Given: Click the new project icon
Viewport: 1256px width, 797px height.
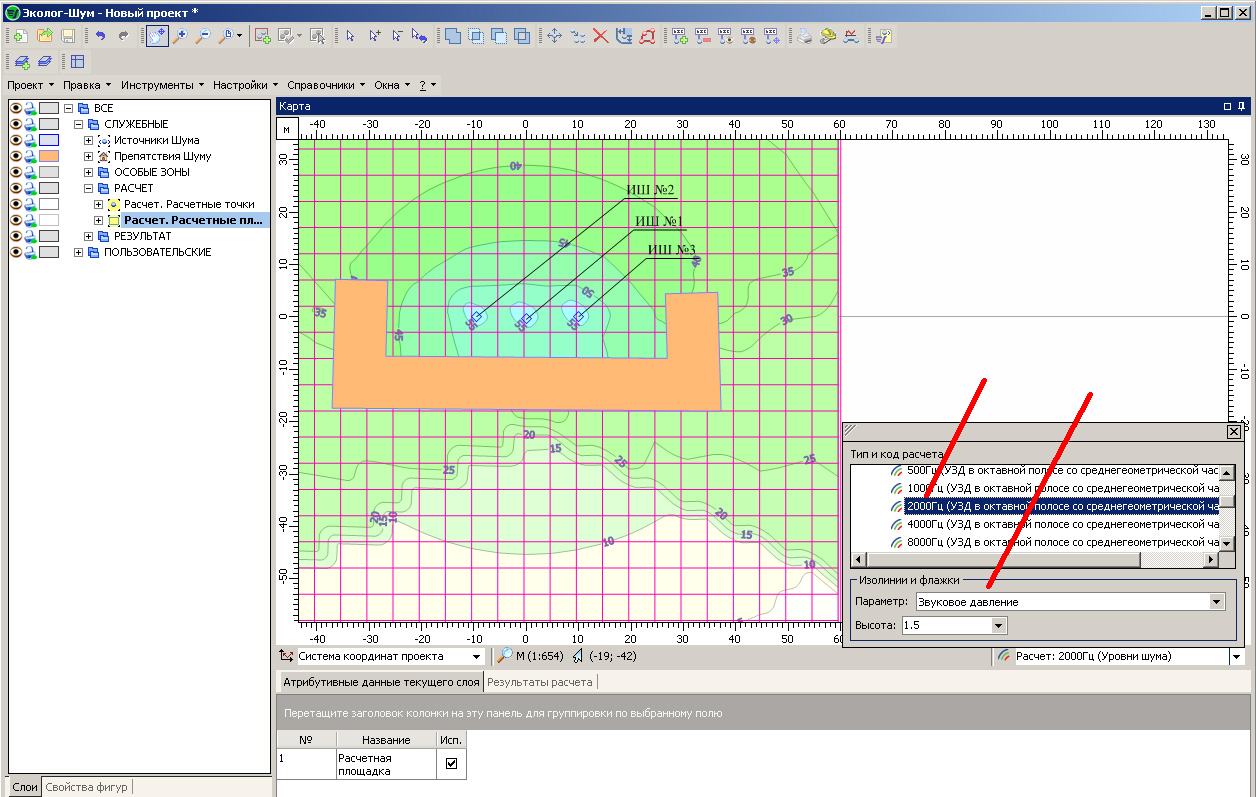Looking at the screenshot, I should (20, 36).
